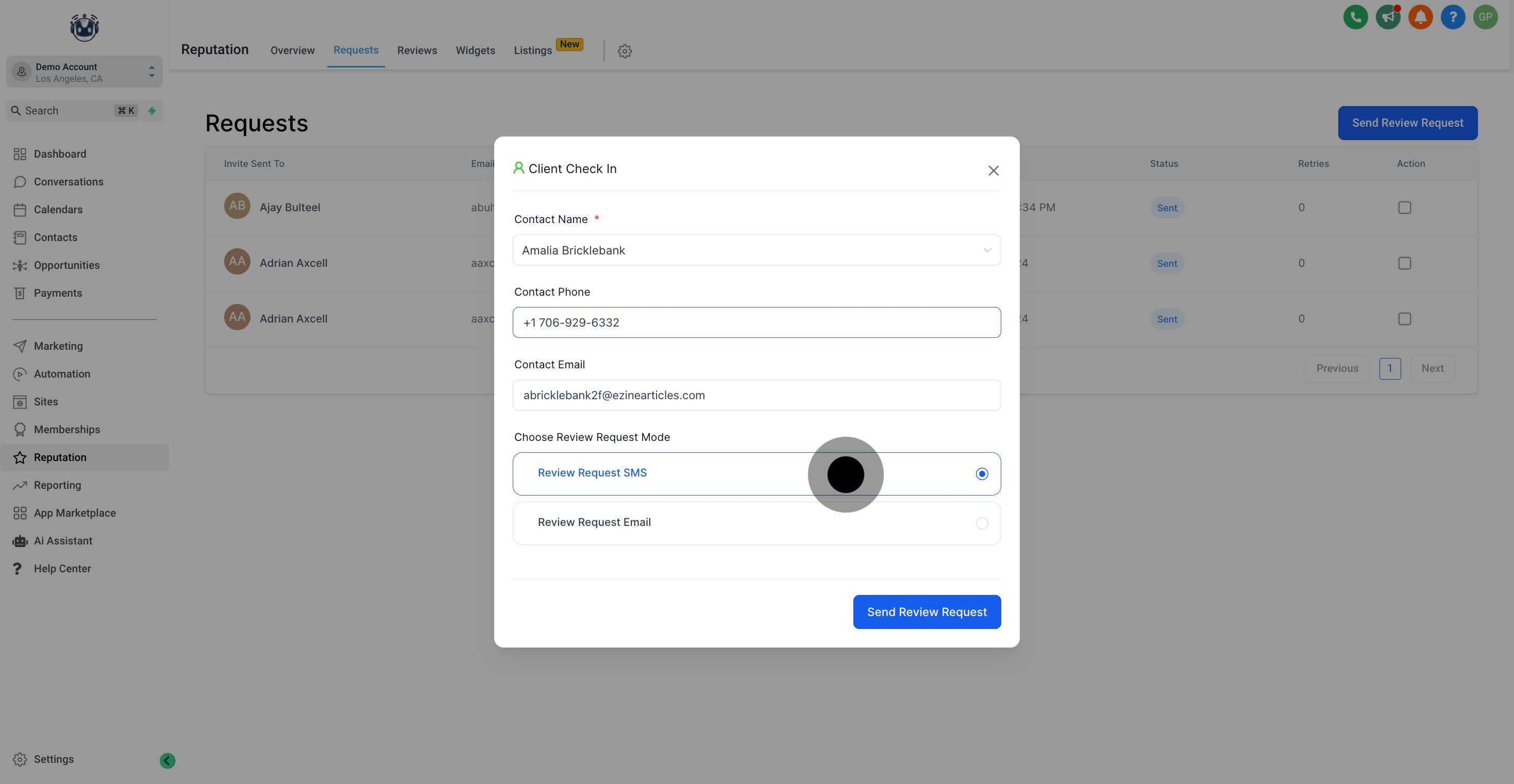Screen dimensions: 1514x784
Task: Open the Contact Name dropdown
Action: (x=987, y=250)
